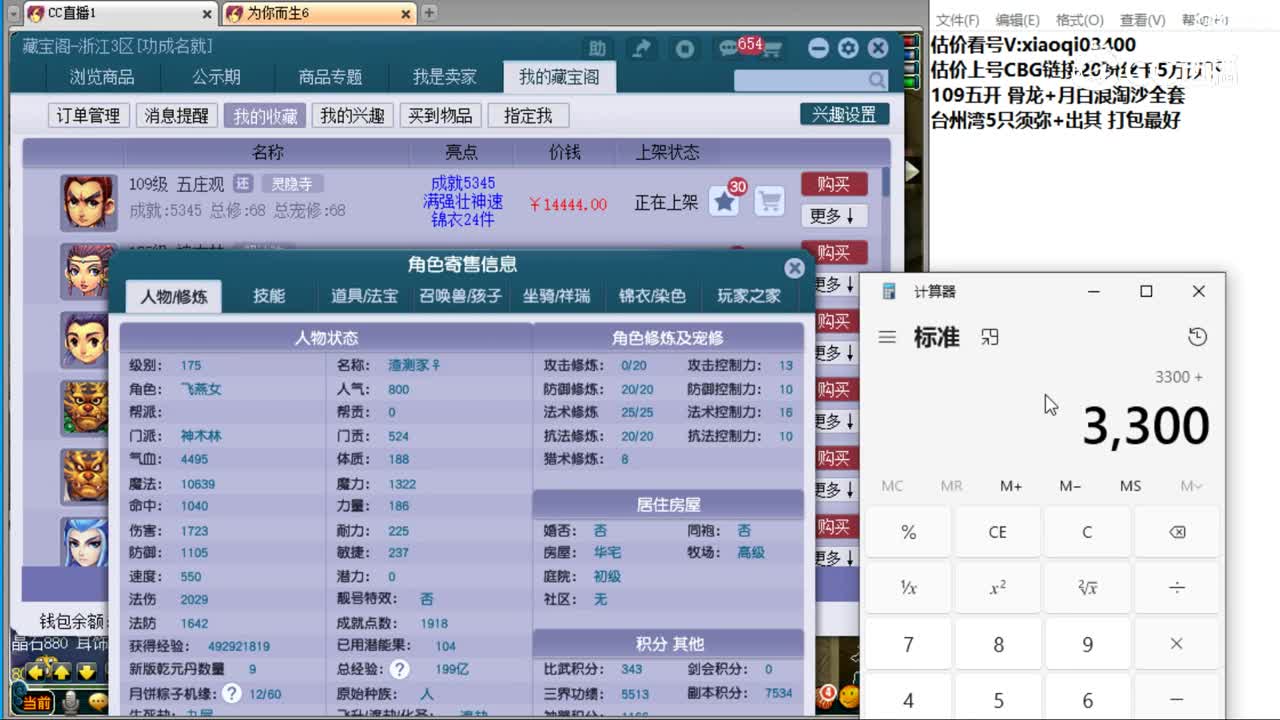Click the share arrow icon on the toolbar
This screenshot has height=720, width=1280.
(641, 48)
